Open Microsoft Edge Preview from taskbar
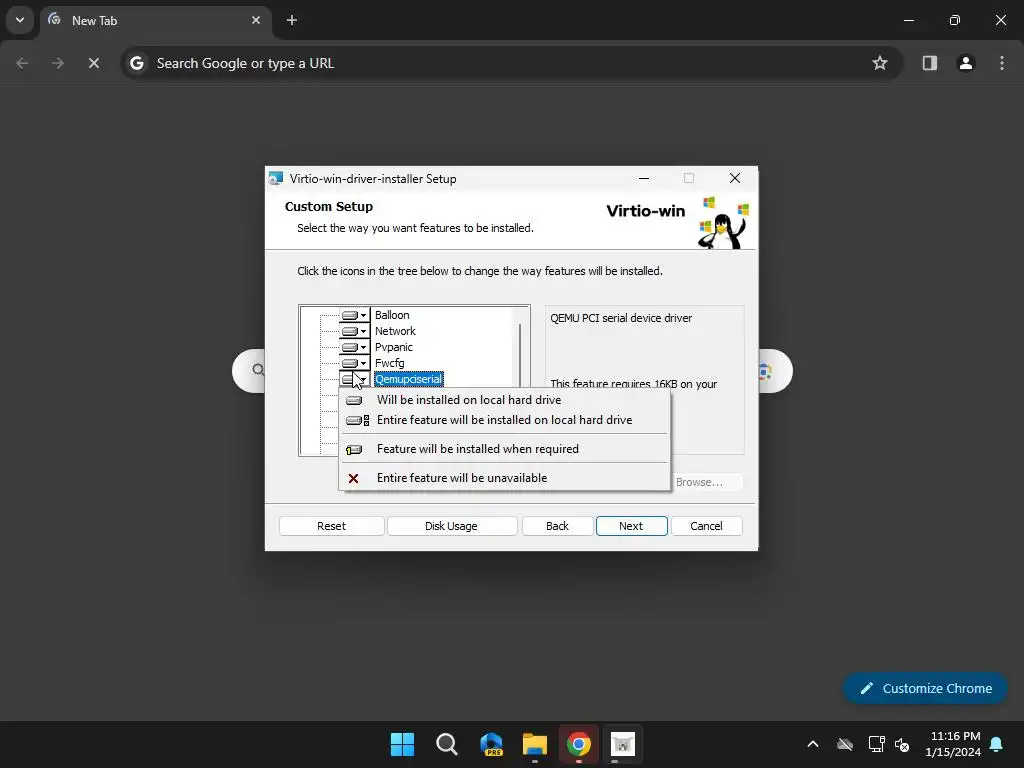 [491, 744]
